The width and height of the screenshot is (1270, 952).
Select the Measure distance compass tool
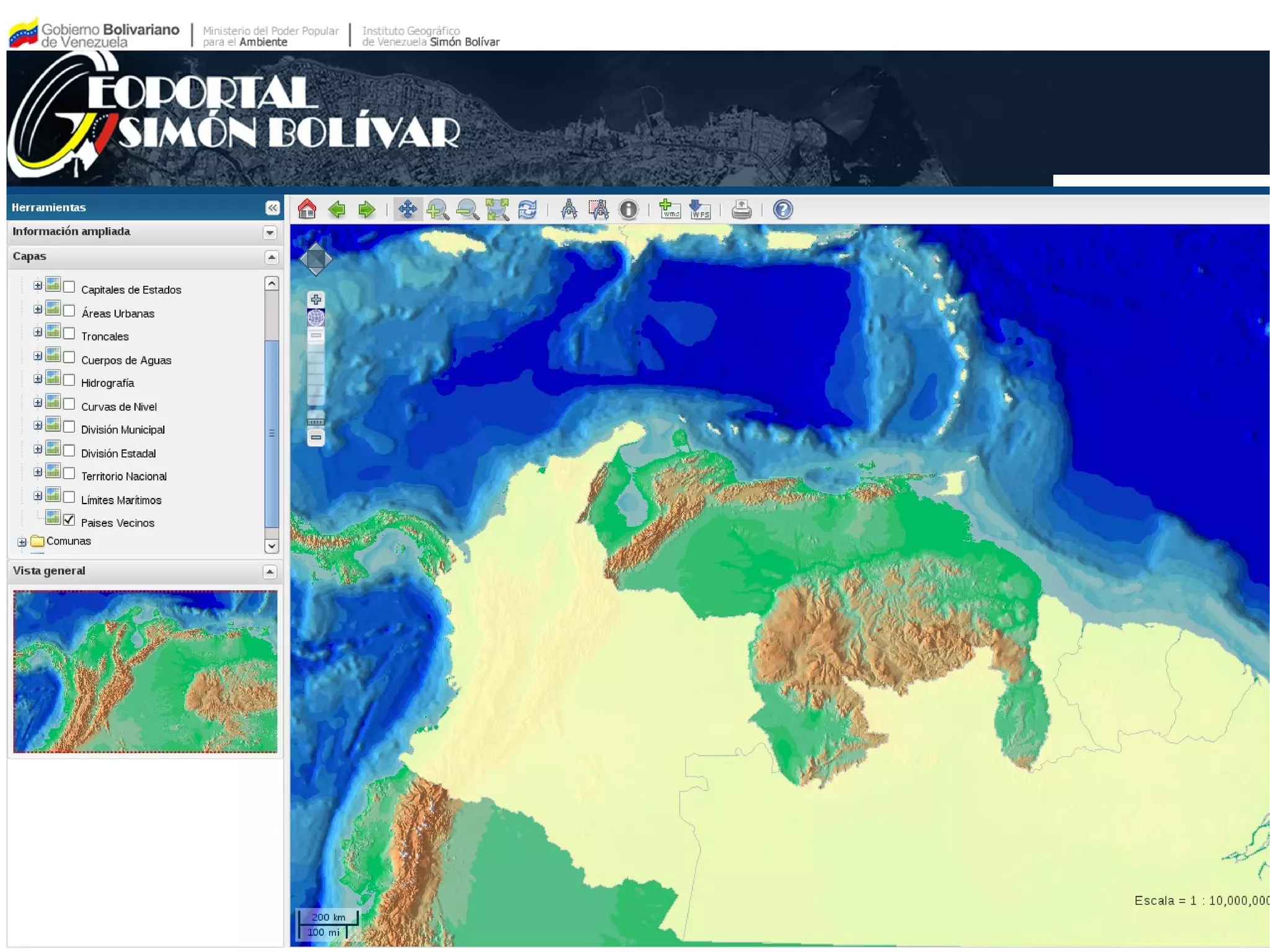click(569, 210)
